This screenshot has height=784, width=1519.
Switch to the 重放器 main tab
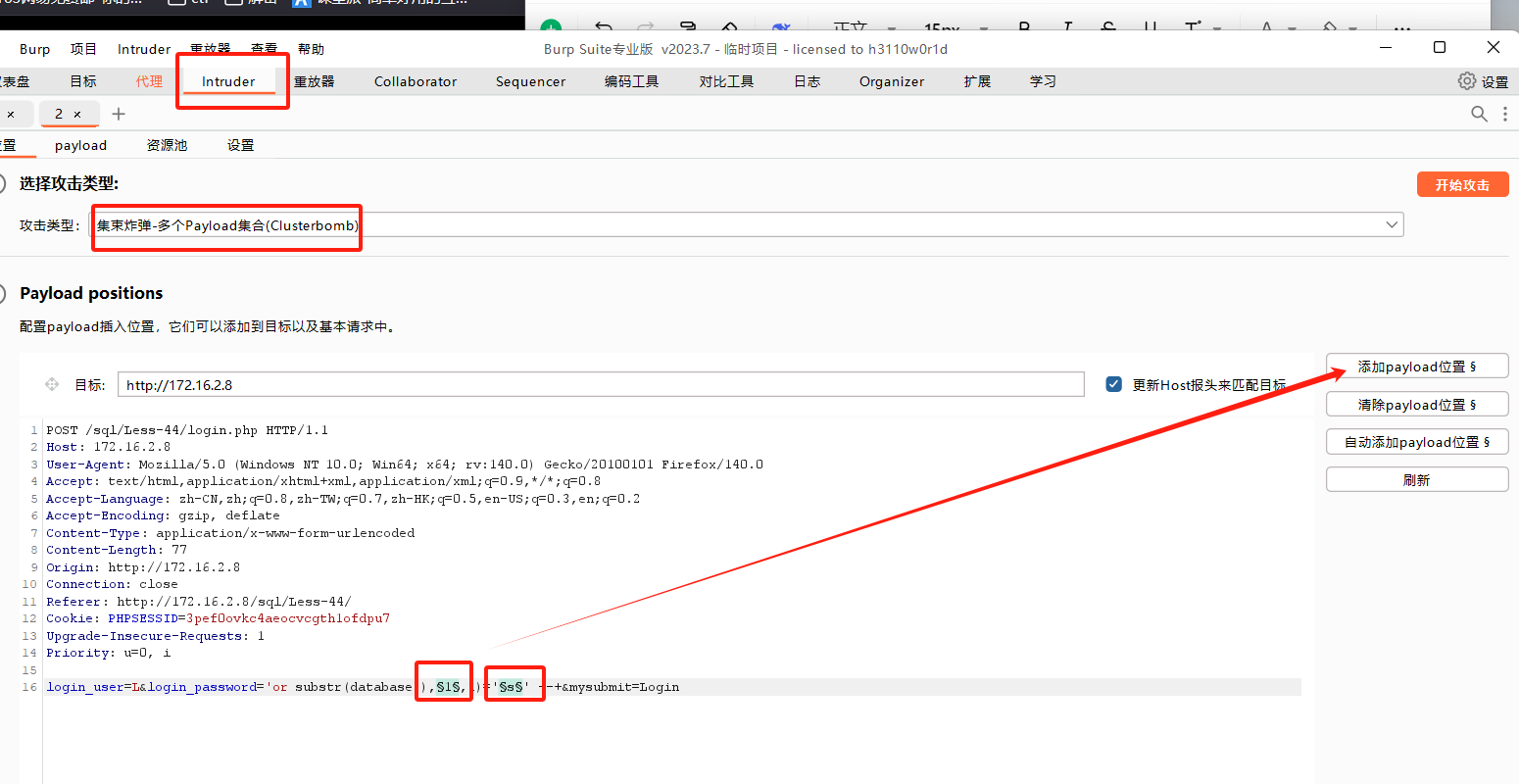click(315, 81)
